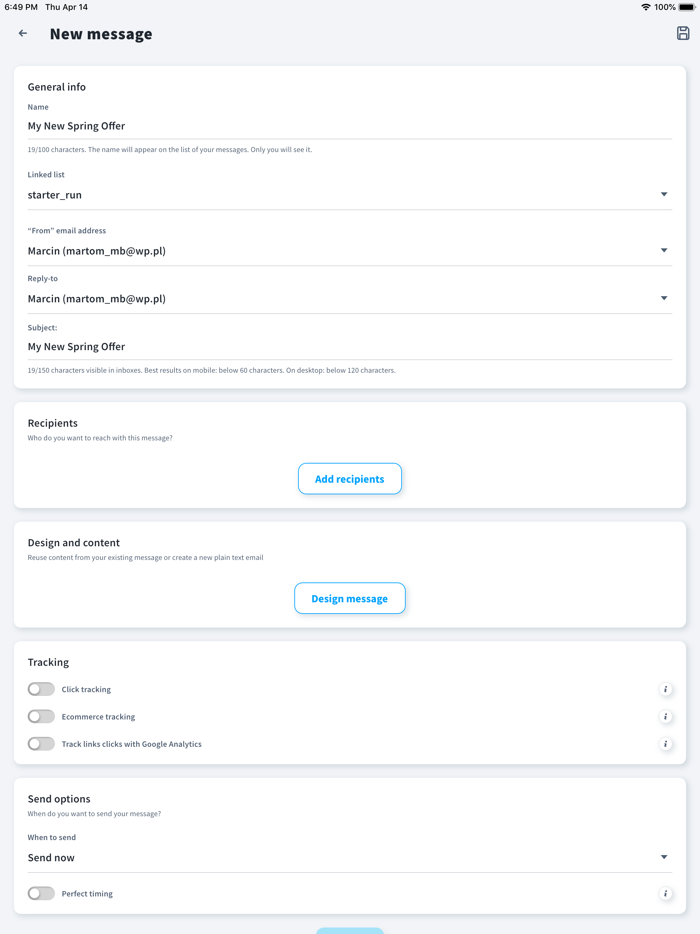The width and height of the screenshot is (700, 934).
Task: Enable the Click tracking toggle
Action: (x=41, y=689)
